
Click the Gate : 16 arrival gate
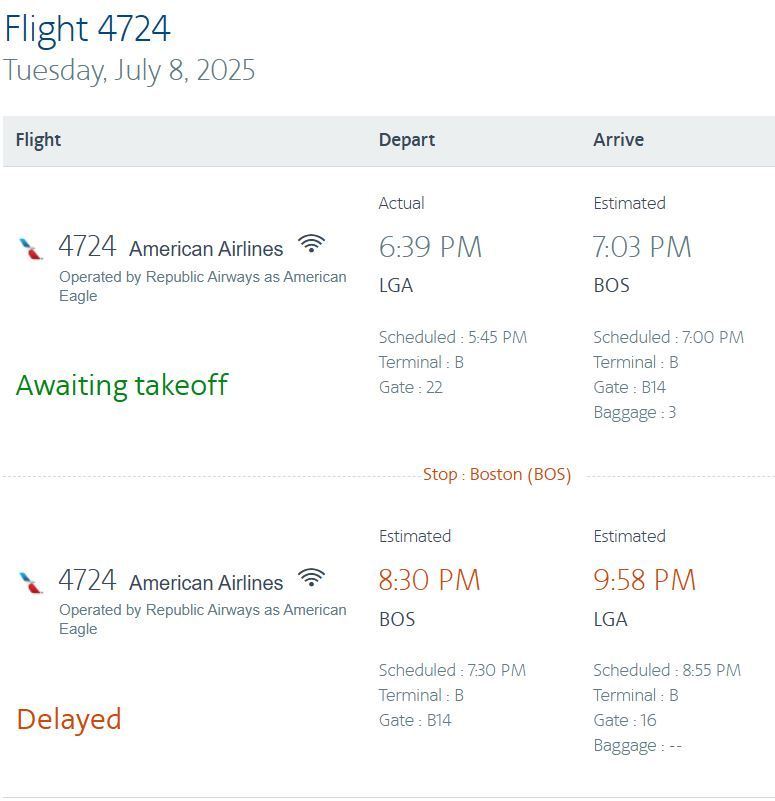coord(625,721)
